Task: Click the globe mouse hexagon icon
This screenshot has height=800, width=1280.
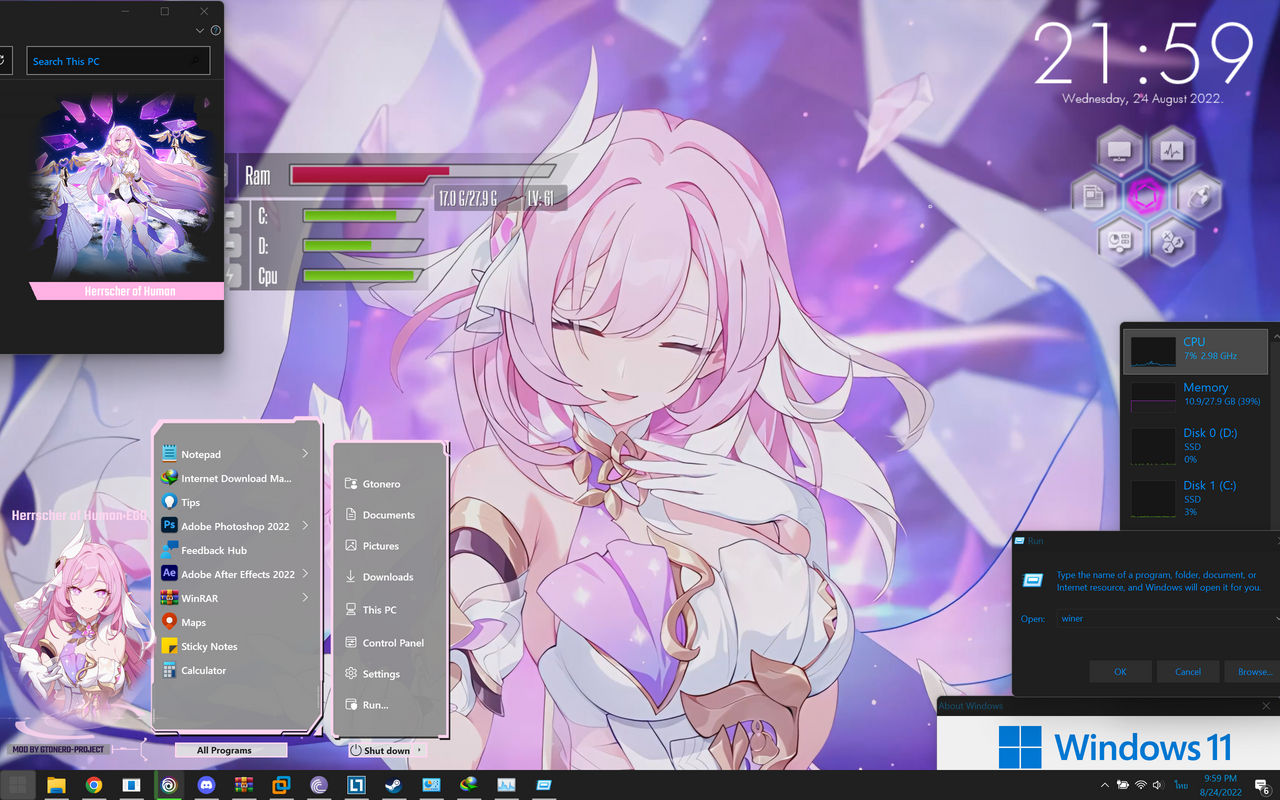Action: pyautogui.click(x=1197, y=197)
